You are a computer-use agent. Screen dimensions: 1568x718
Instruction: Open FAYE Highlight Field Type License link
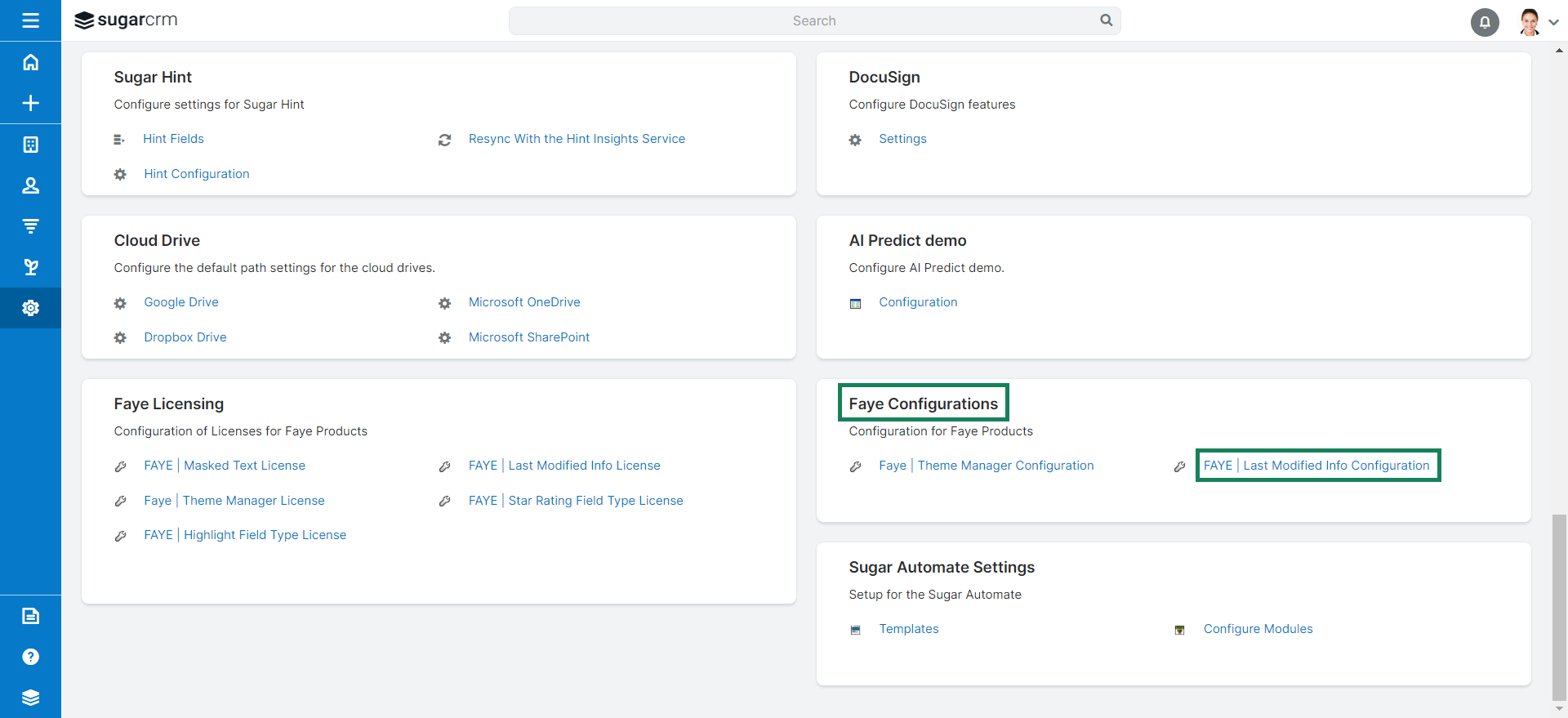coord(245,535)
